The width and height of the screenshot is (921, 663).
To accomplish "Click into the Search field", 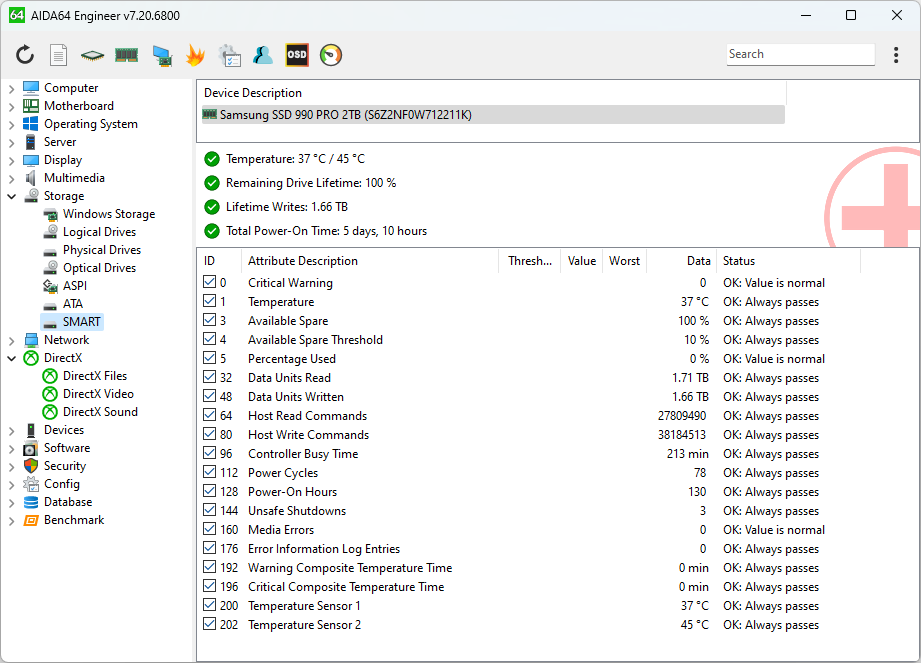I will (798, 54).
